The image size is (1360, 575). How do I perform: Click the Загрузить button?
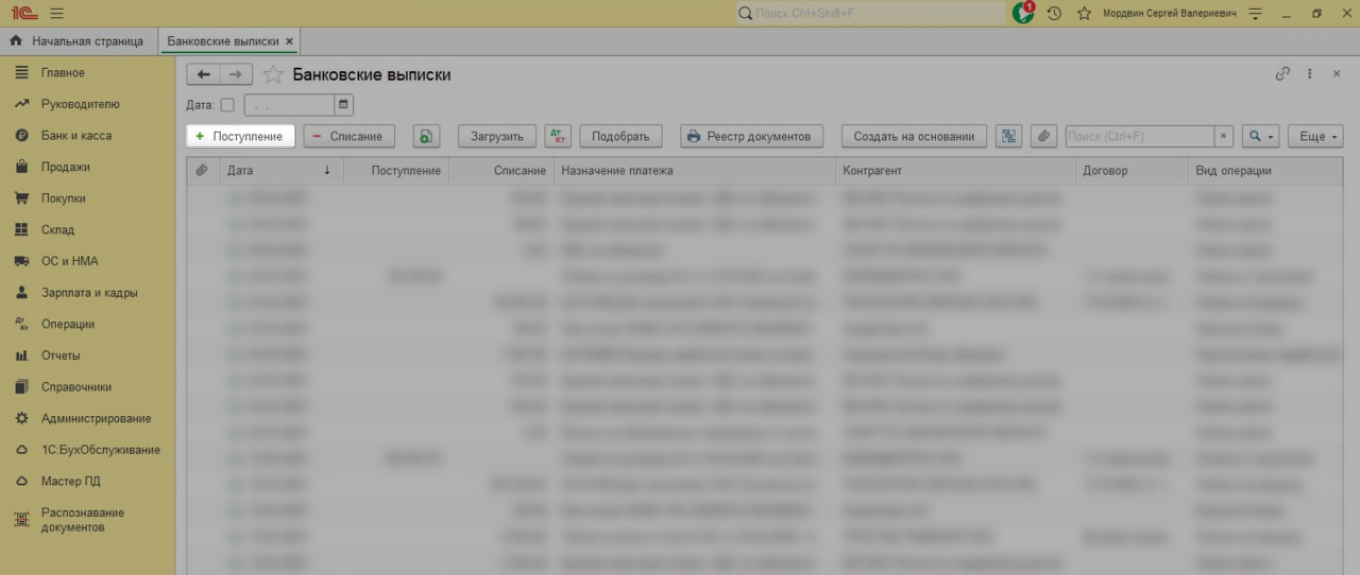(497, 136)
